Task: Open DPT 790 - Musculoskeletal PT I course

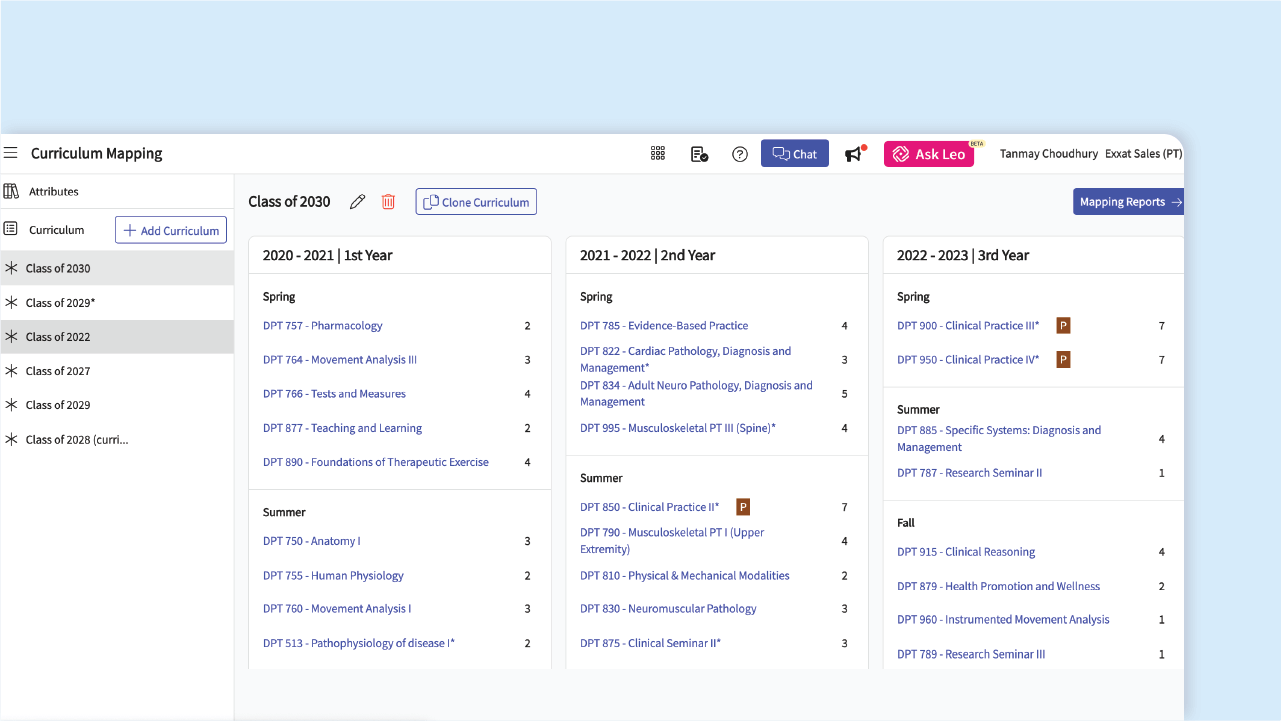Action: coord(672,541)
